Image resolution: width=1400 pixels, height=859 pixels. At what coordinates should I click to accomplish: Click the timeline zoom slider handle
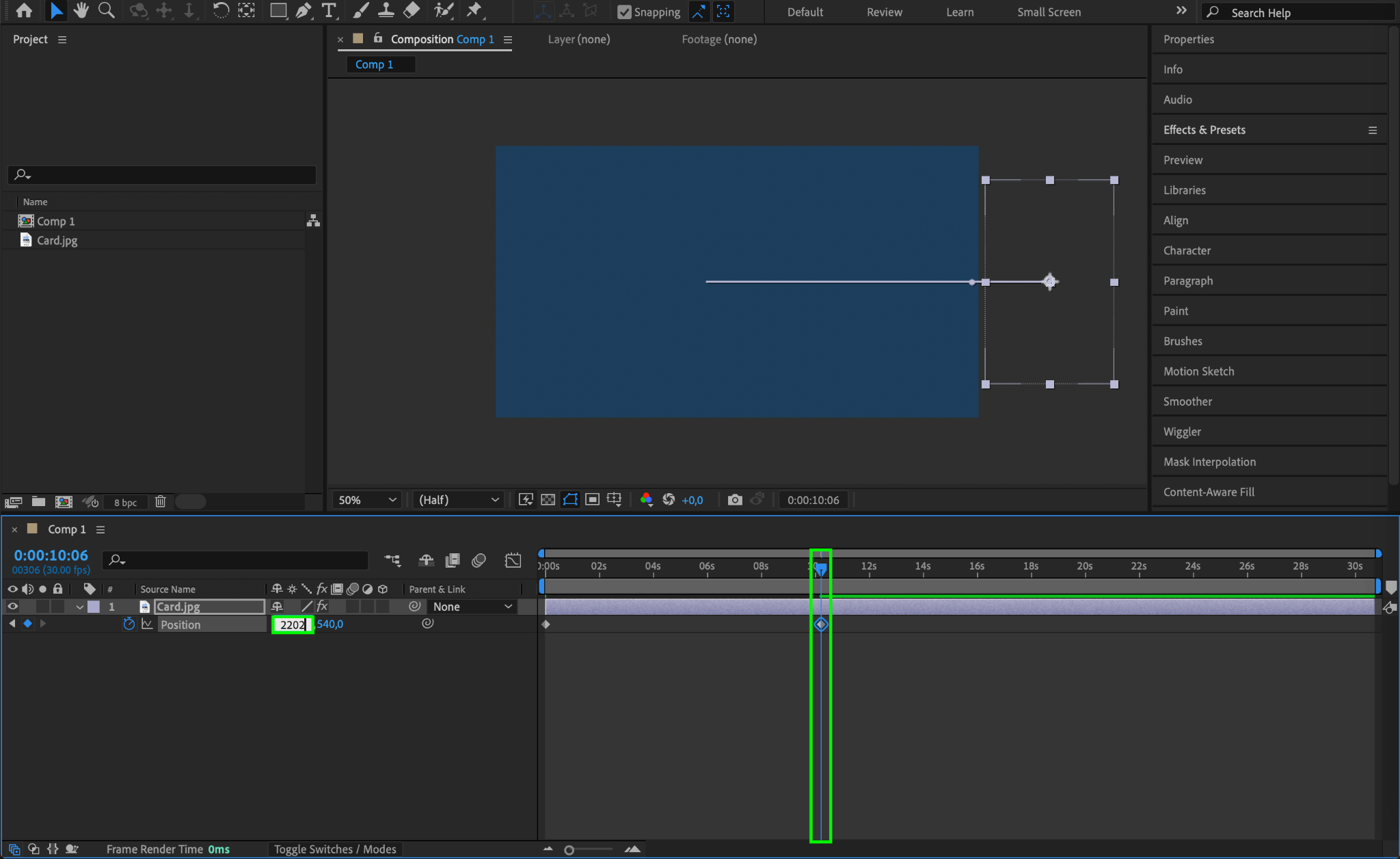coord(569,849)
